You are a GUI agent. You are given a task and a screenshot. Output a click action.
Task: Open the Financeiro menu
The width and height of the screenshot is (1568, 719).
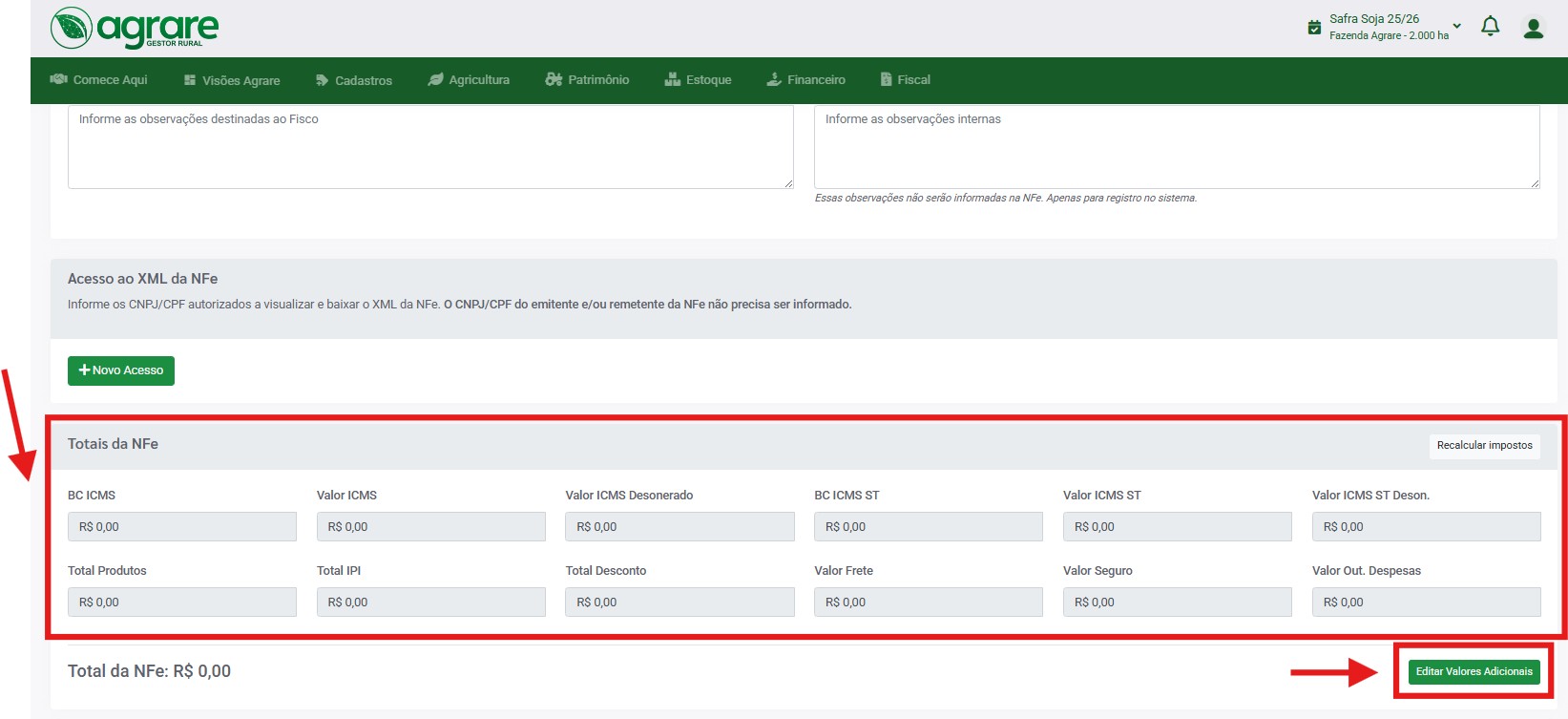coord(805,80)
